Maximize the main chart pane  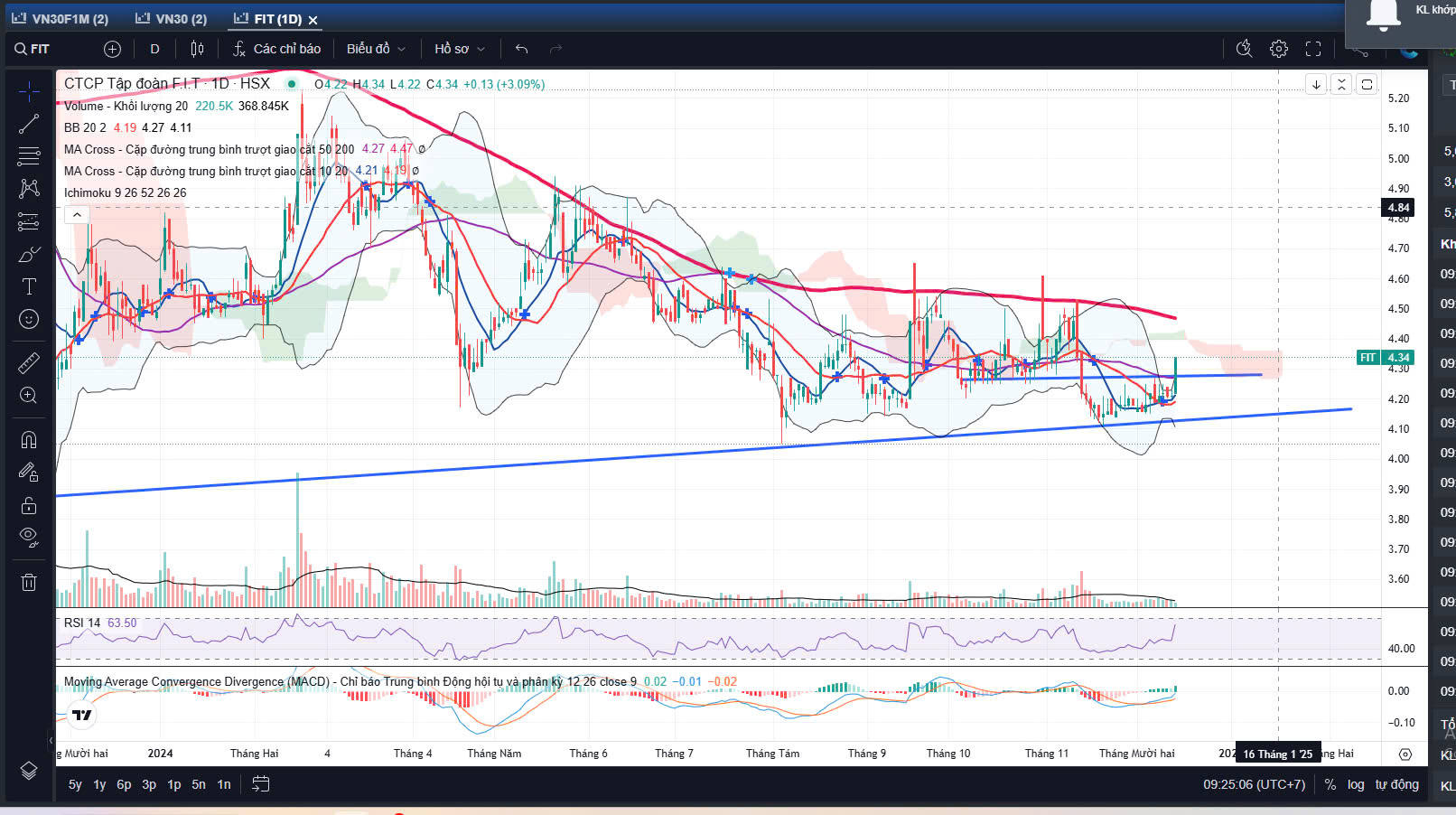pyautogui.click(x=1367, y=84)
